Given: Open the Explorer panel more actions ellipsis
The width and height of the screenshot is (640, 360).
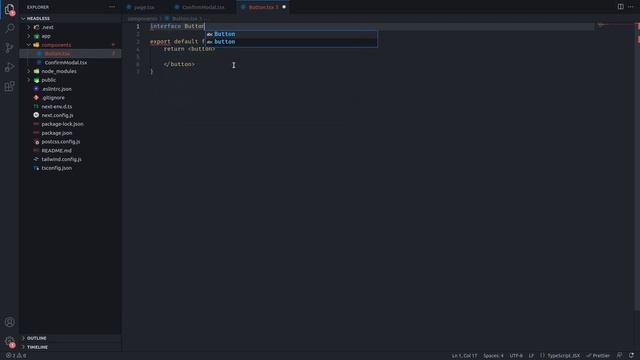Looking at the screenshot, I should [x=112, y=7].
